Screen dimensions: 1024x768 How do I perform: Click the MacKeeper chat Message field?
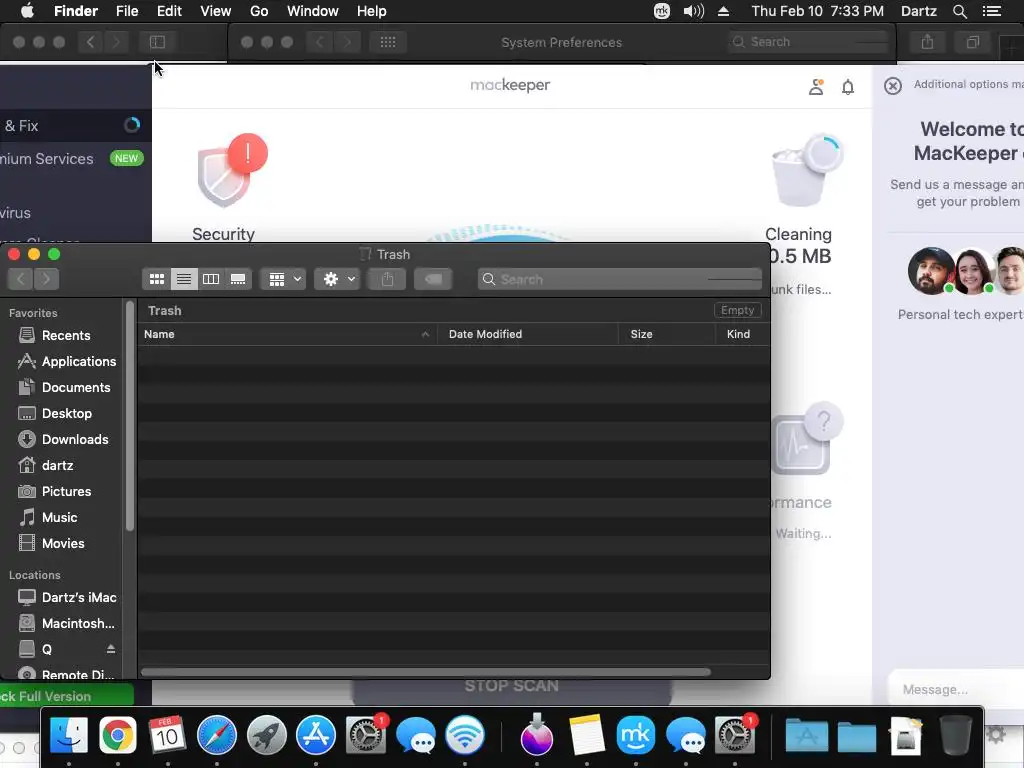[956, 690]
